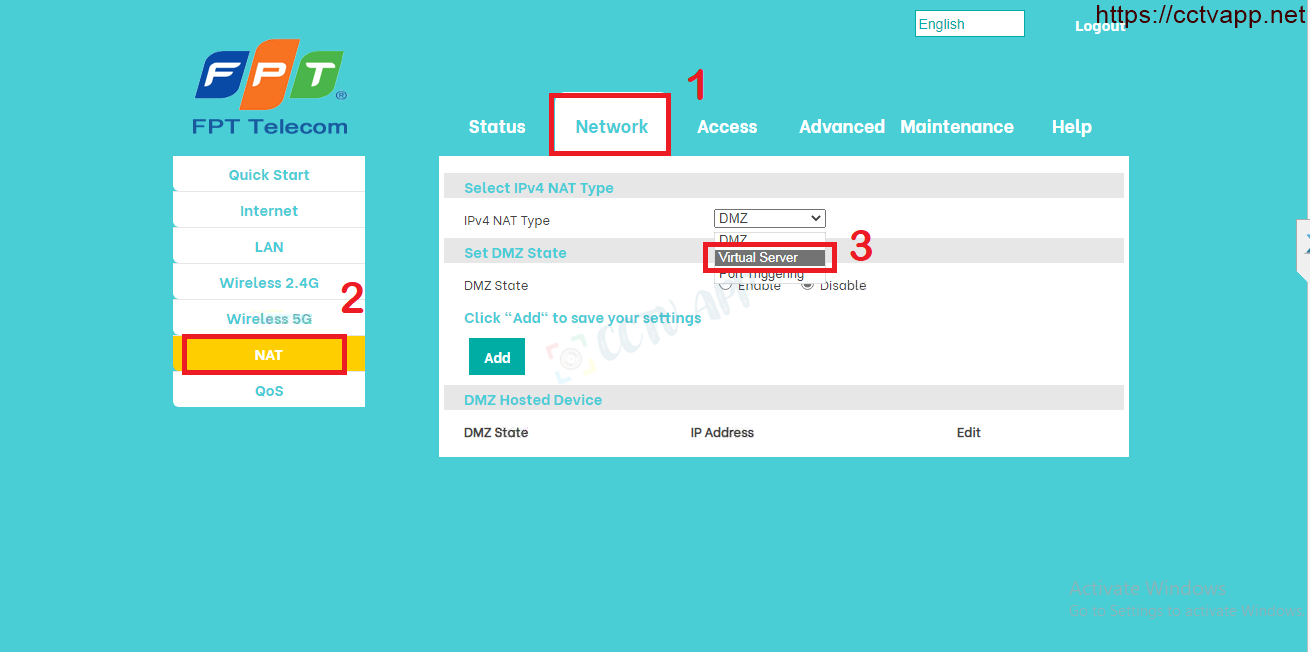Image resolution: width=1310 pixels, height=652 pixels.
Task: Select the Disable DMZ State radio button
Action: pos(808,285)
